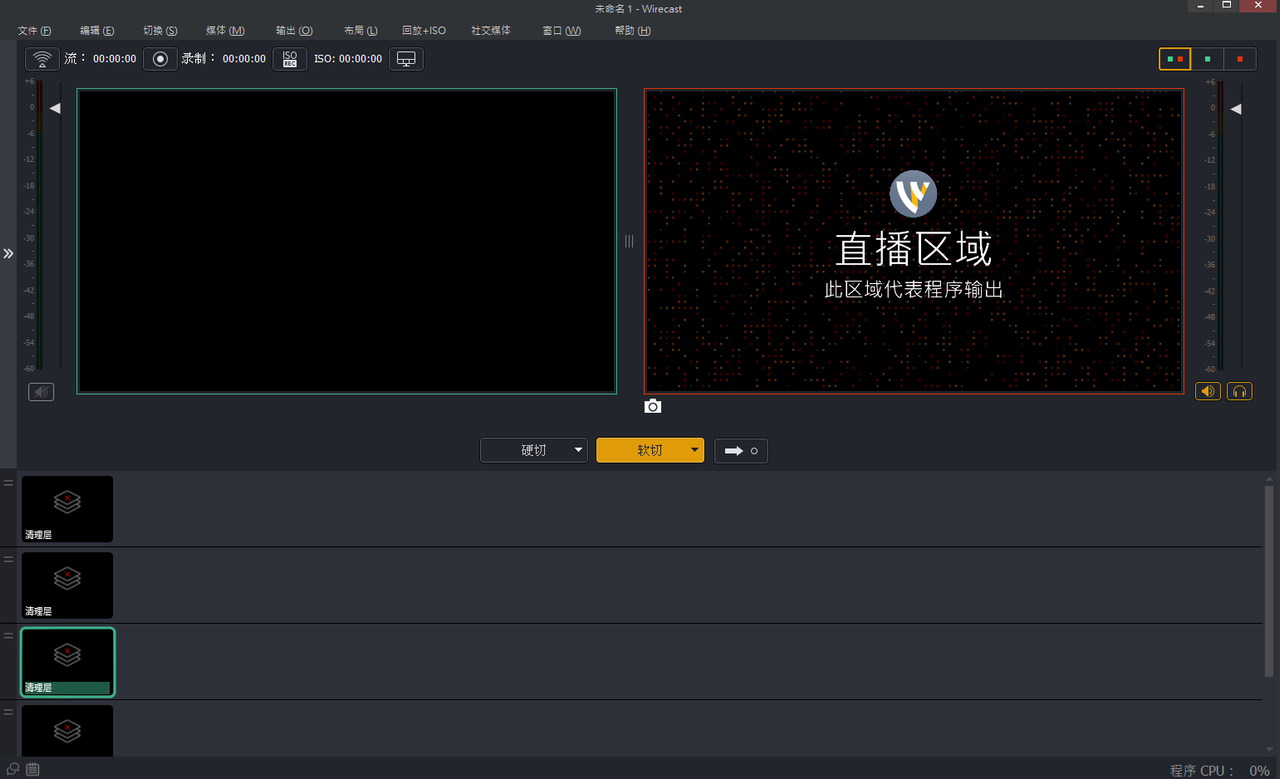Click the record button next to 录制
The width and height of the screenshot is (1280, 779).
coord(160,59)
